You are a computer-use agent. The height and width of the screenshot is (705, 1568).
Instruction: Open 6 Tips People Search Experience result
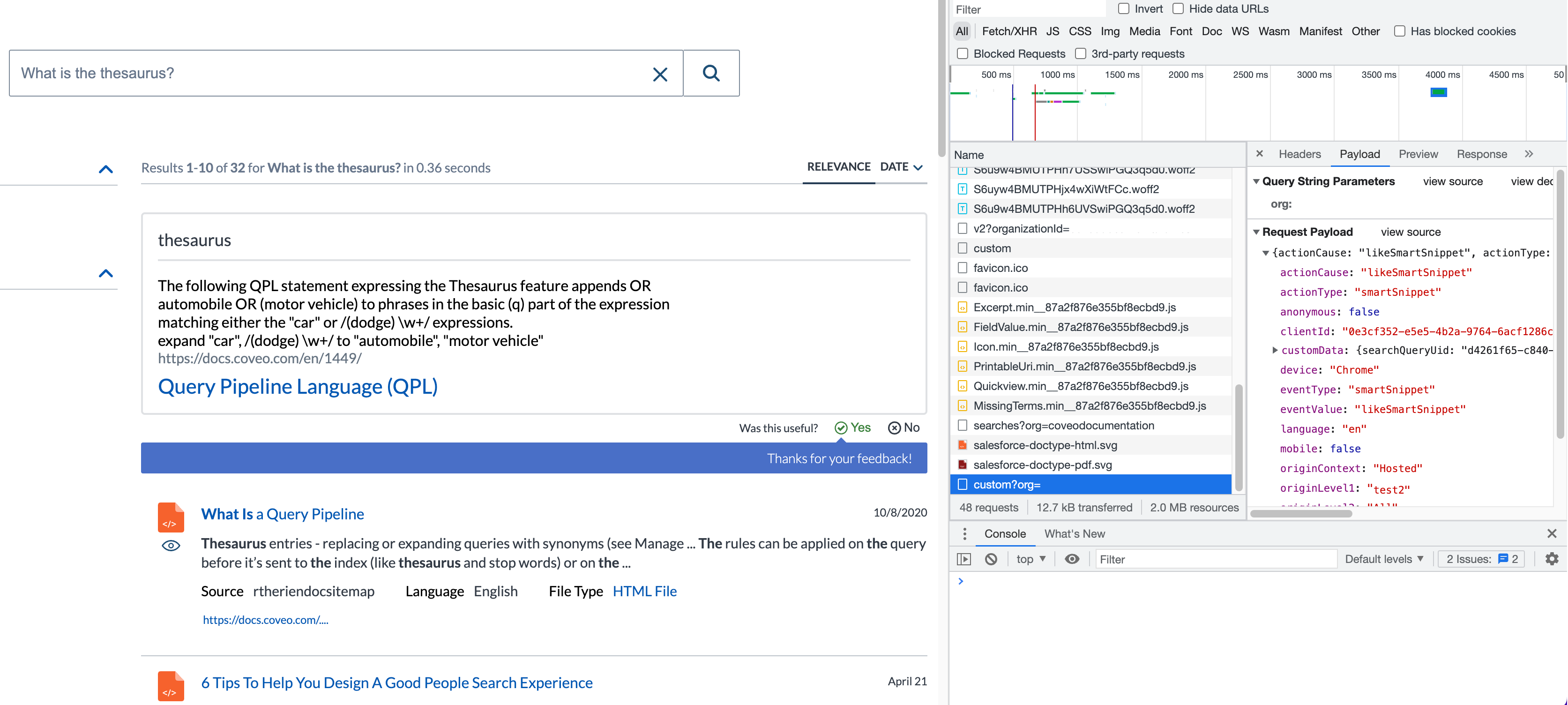(397, 683)
